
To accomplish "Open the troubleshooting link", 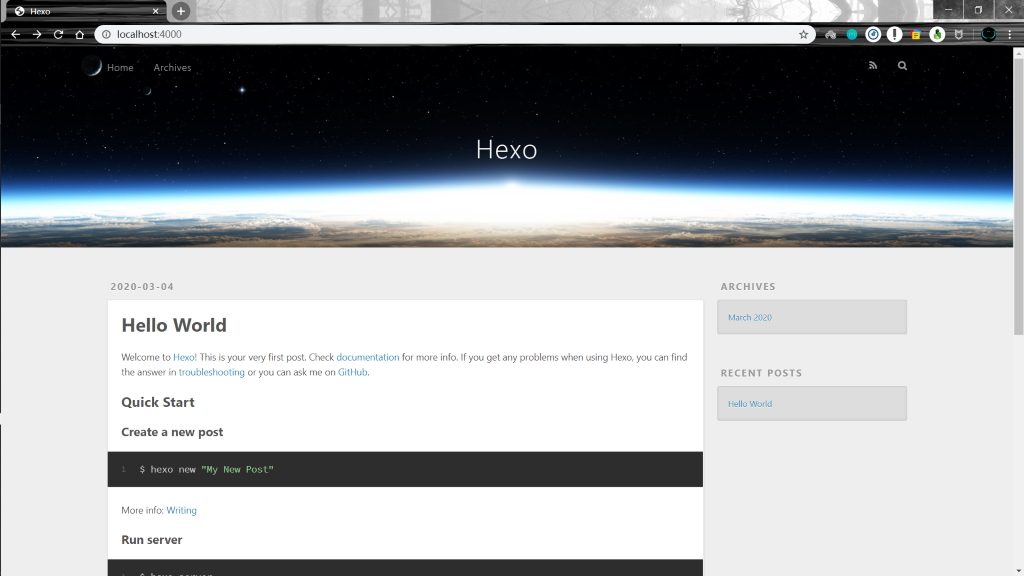I will (x=212, y=372).
